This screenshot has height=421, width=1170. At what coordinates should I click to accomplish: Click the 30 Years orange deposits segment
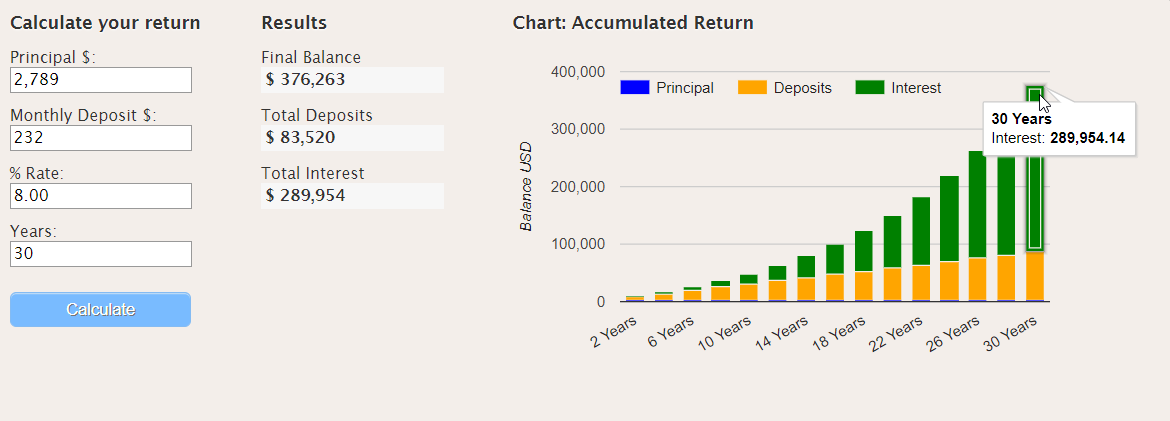[x=1034, y=275]
